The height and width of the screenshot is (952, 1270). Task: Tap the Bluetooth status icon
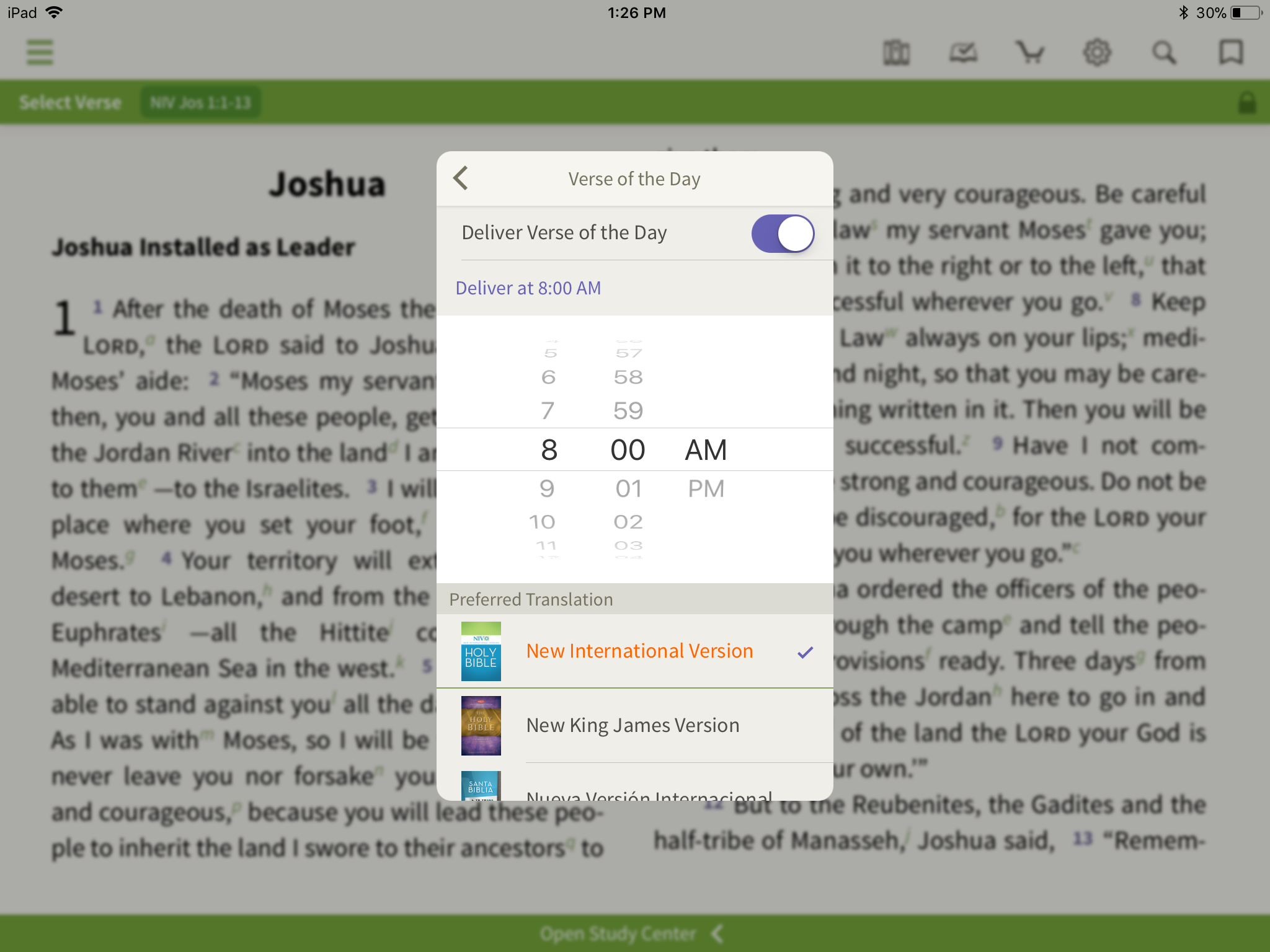(1183, 12)
